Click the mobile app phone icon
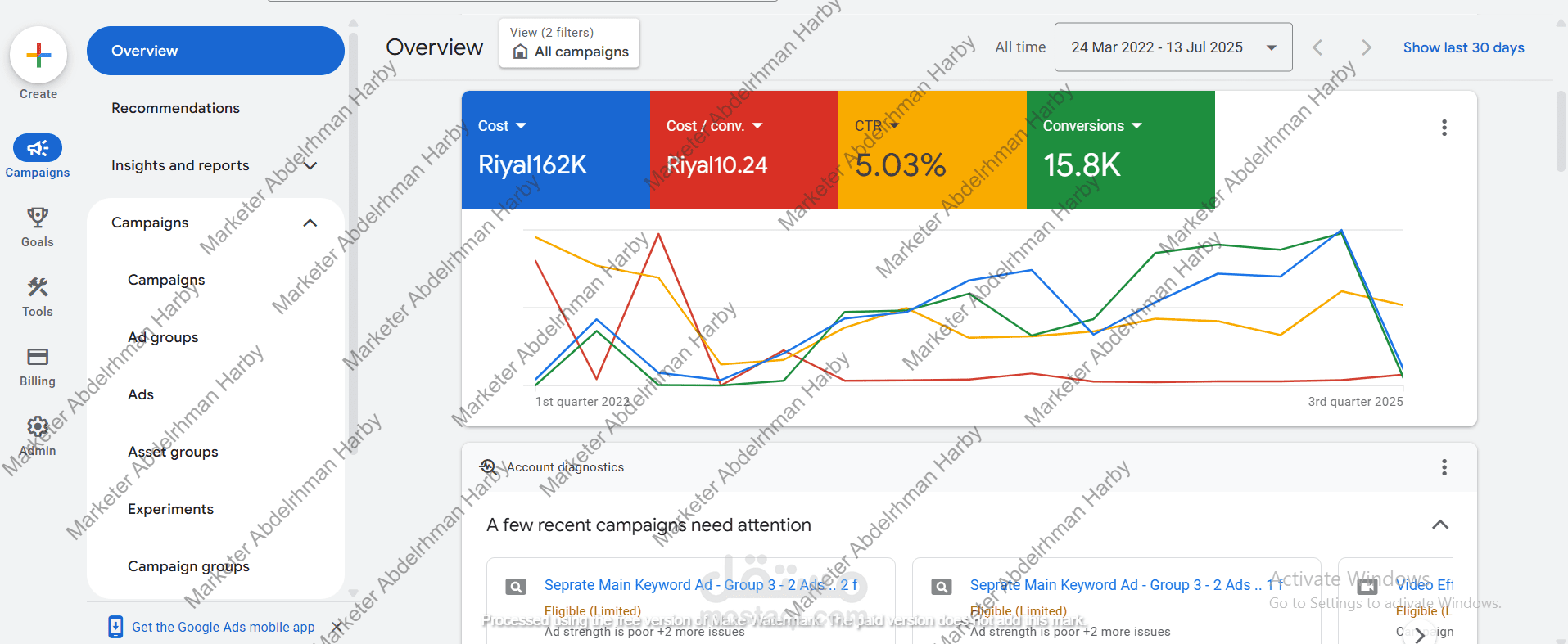The image size is (1568, 644). 115,627
